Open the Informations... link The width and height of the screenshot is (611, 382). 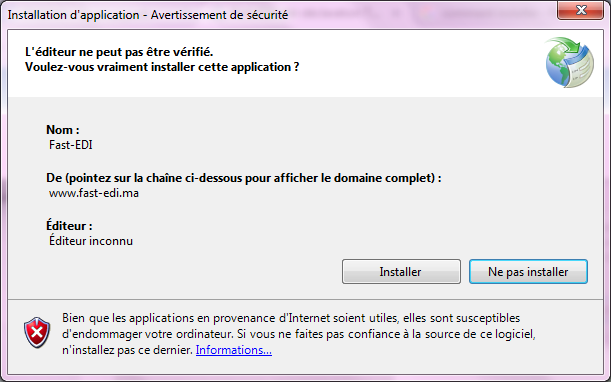(x=233, y=350)
